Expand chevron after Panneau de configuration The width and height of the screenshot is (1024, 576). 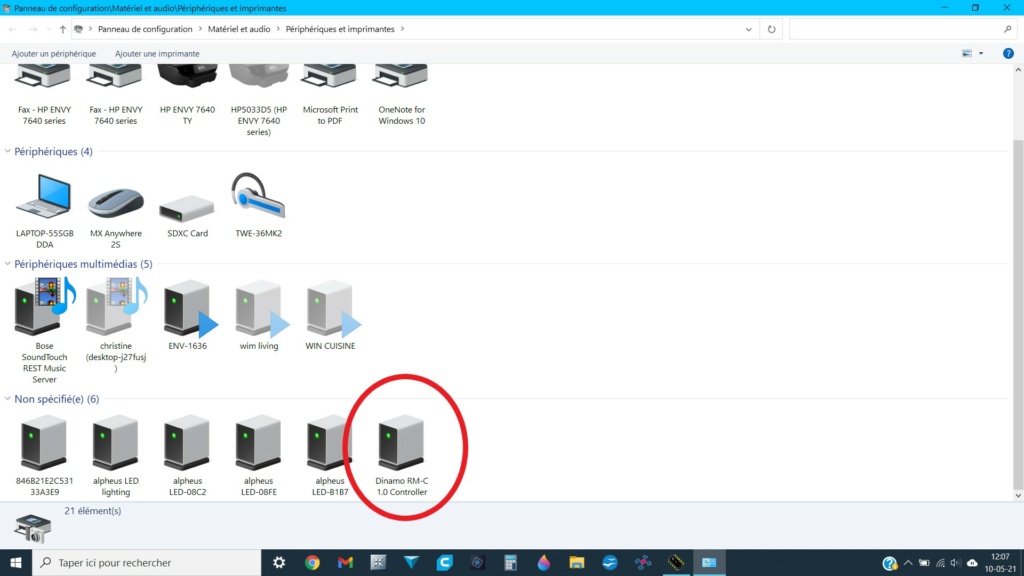200,29
